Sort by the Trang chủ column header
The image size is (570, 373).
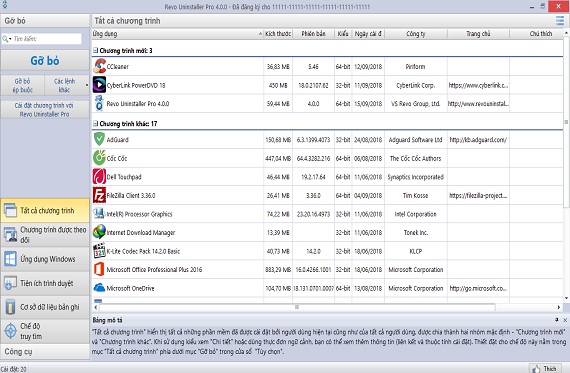tap(478, 34)
